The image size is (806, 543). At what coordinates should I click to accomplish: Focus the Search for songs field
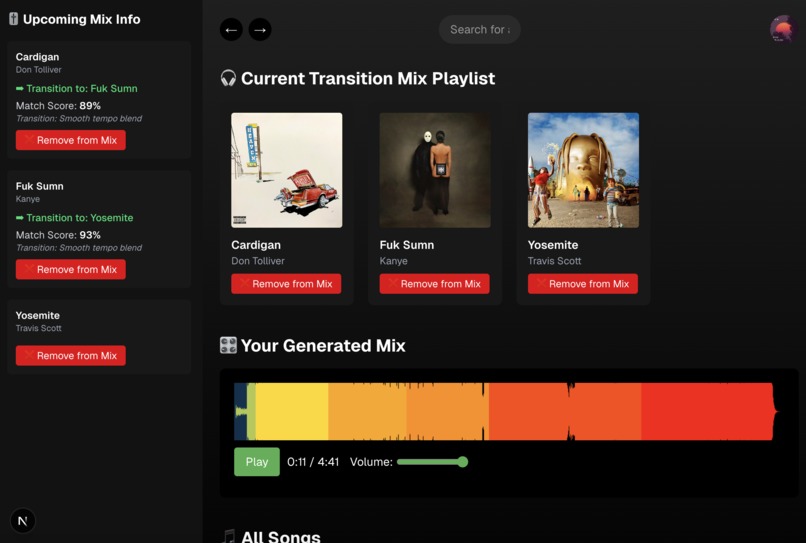(479, 30)
